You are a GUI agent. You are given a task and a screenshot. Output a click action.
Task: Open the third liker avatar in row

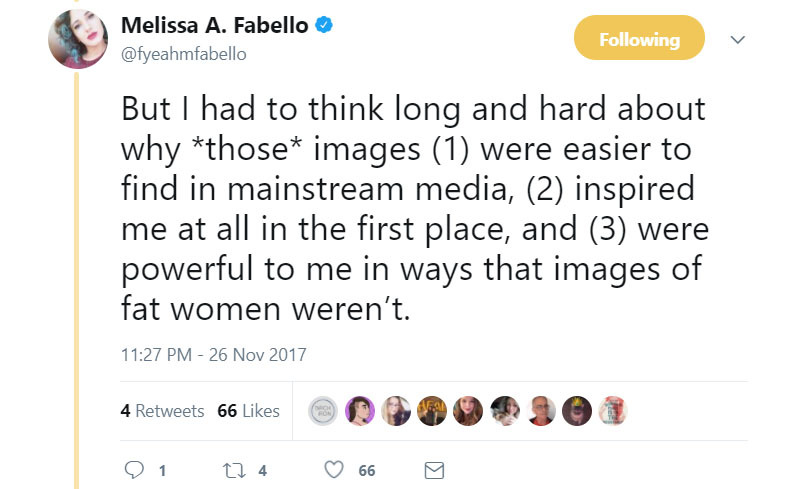pyautogui.click(x=395, y=411)
